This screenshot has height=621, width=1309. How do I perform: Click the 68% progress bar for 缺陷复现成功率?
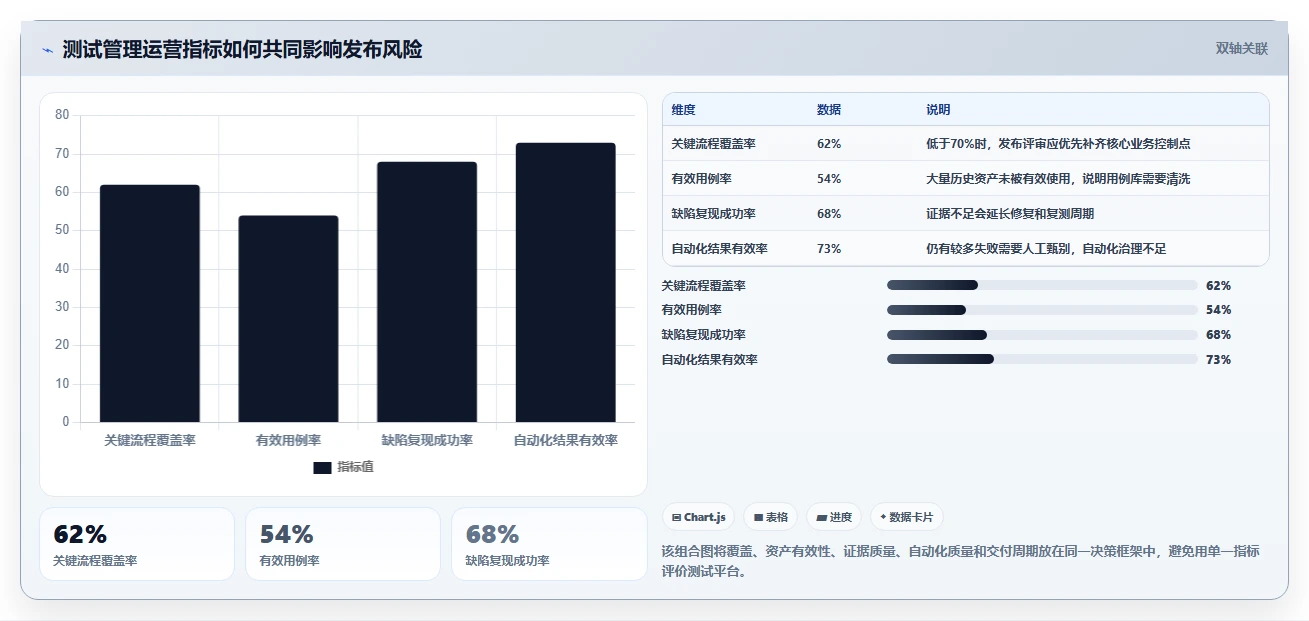[1042, 335]
